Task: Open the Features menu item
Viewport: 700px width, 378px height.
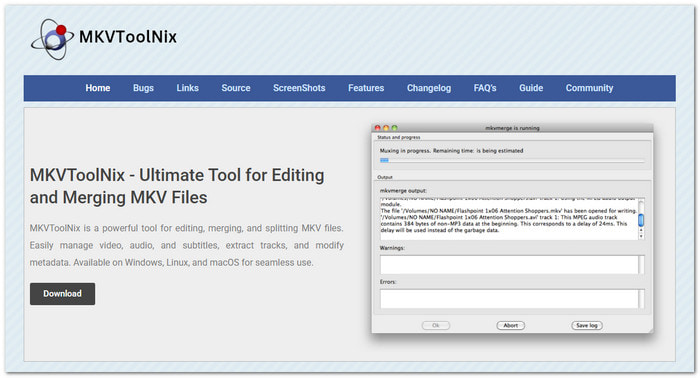Action: click(x=366, y=88)
